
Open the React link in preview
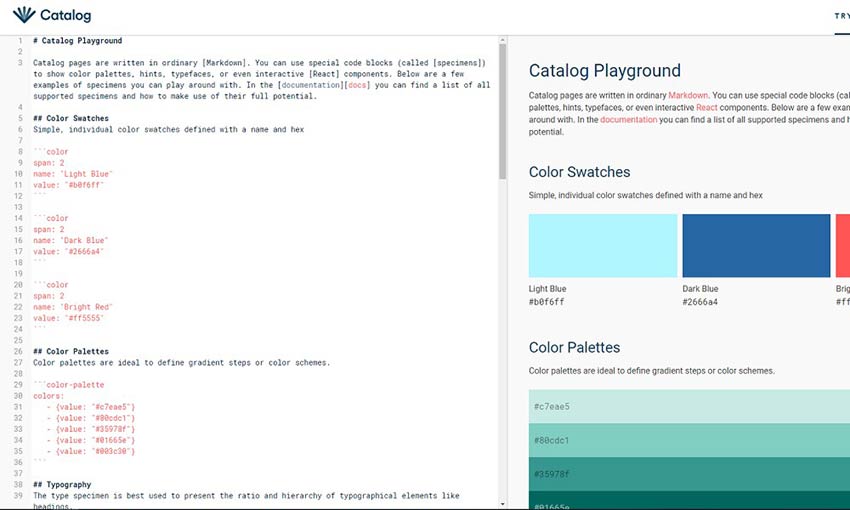pyautogui.click(x=706, y=107)
